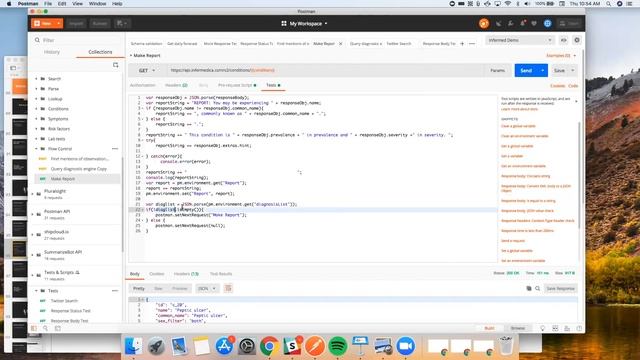Image resolution: width=640 pixels, height=360 pixels.
Task: Open the blue user avatar menu
Action: (x=547, y=24)
